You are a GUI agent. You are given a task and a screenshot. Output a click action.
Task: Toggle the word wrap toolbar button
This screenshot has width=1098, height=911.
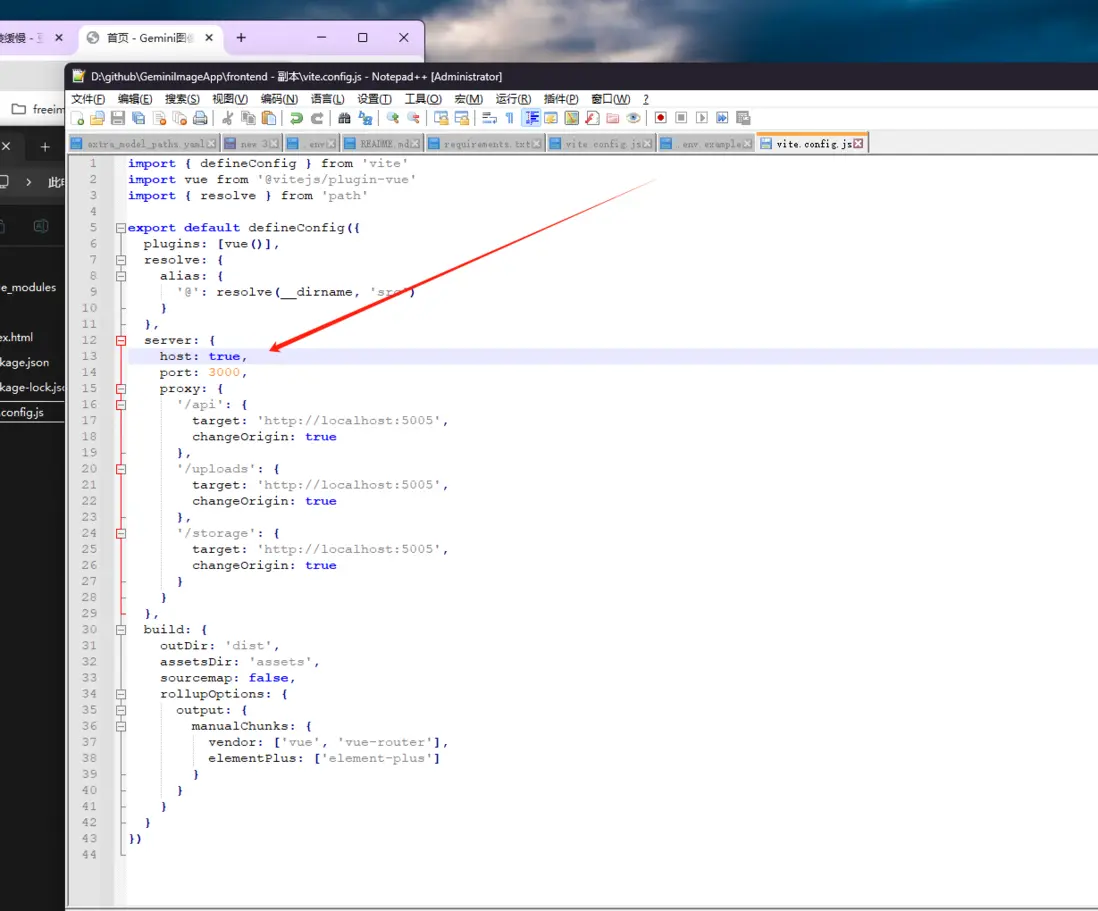point(489,118)
